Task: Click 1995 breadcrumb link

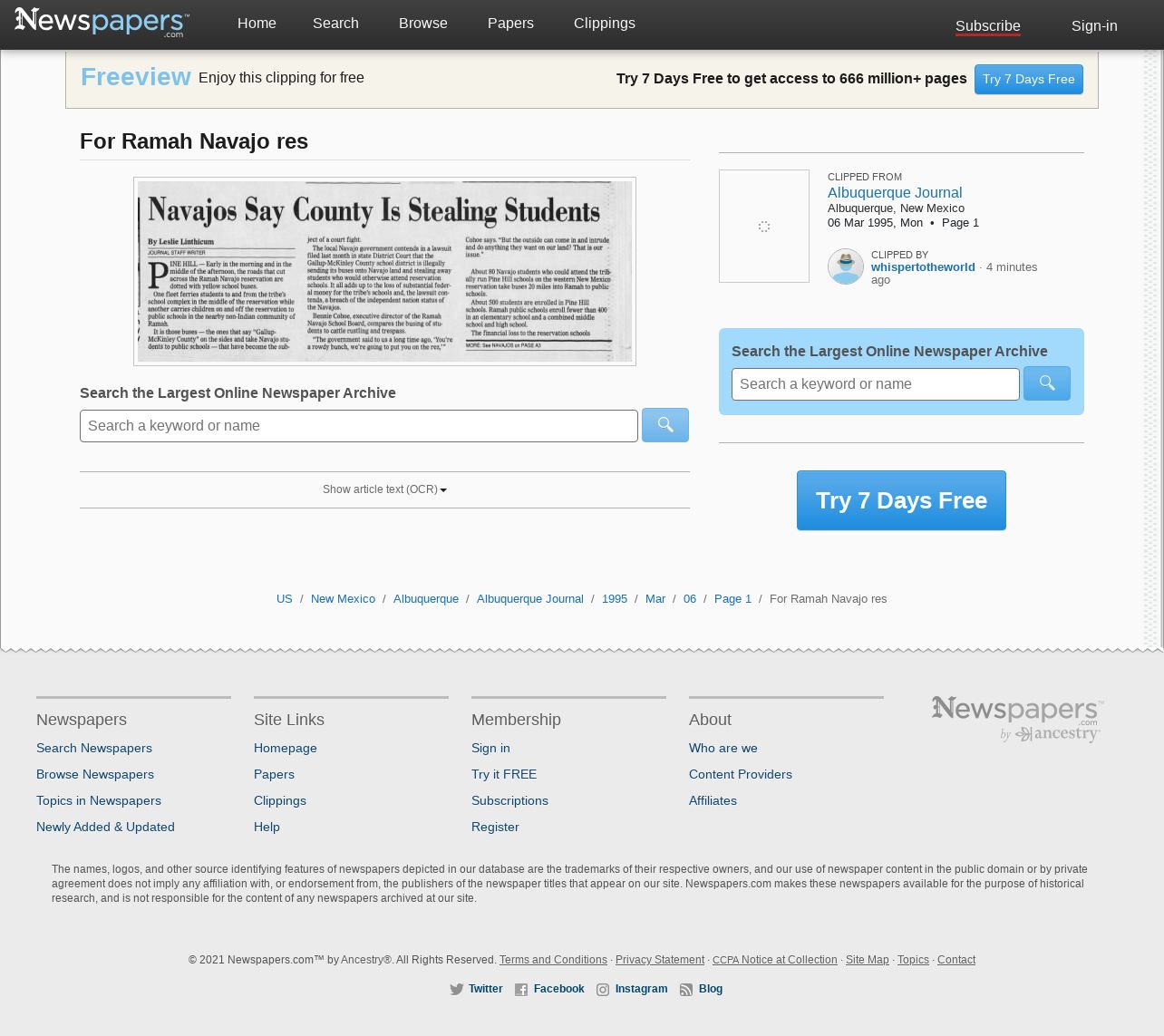Action: (x=615, y=599)
